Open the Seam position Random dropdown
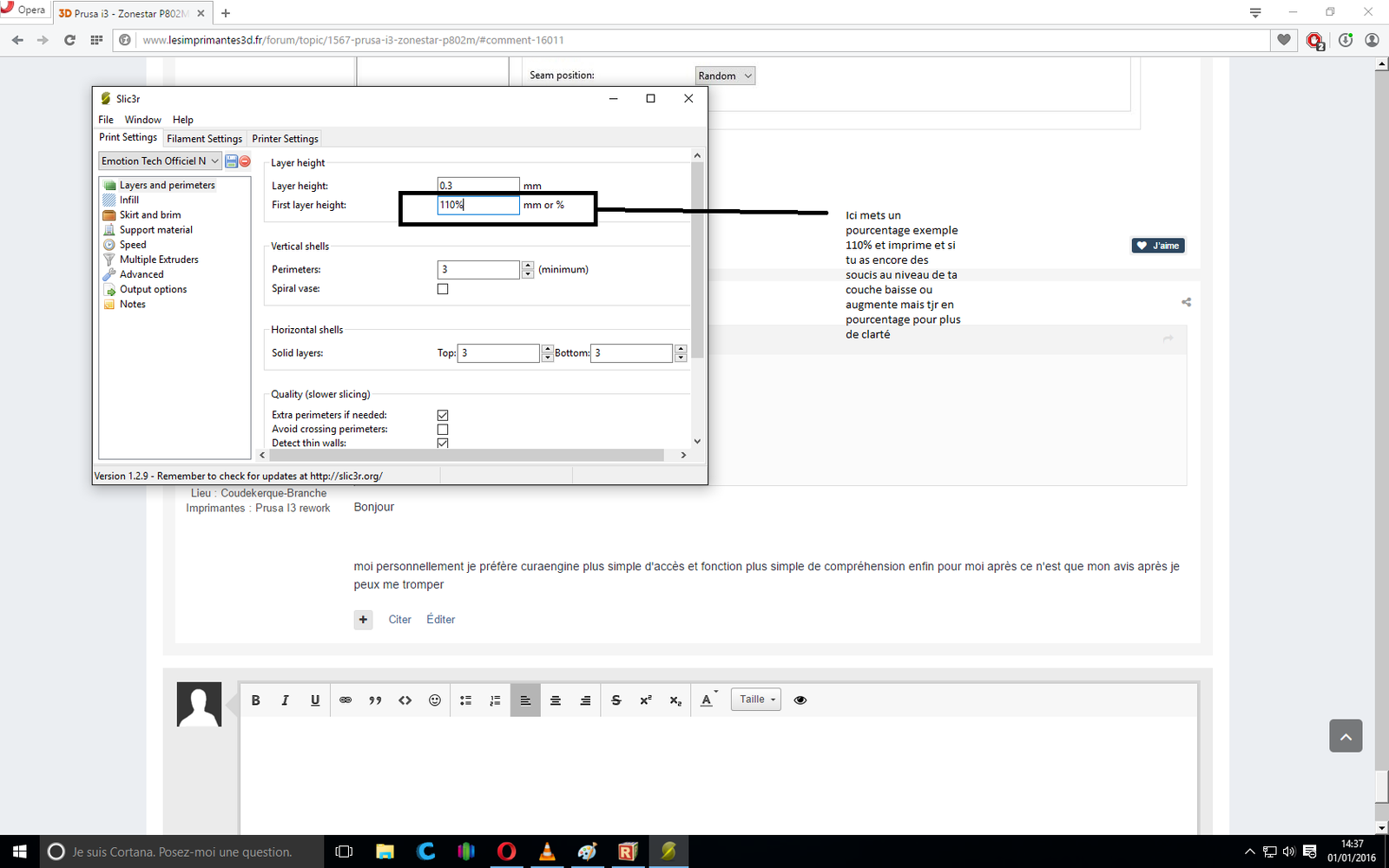The height and width of the screenshot is (868, 1389). (x=725, y=76)
